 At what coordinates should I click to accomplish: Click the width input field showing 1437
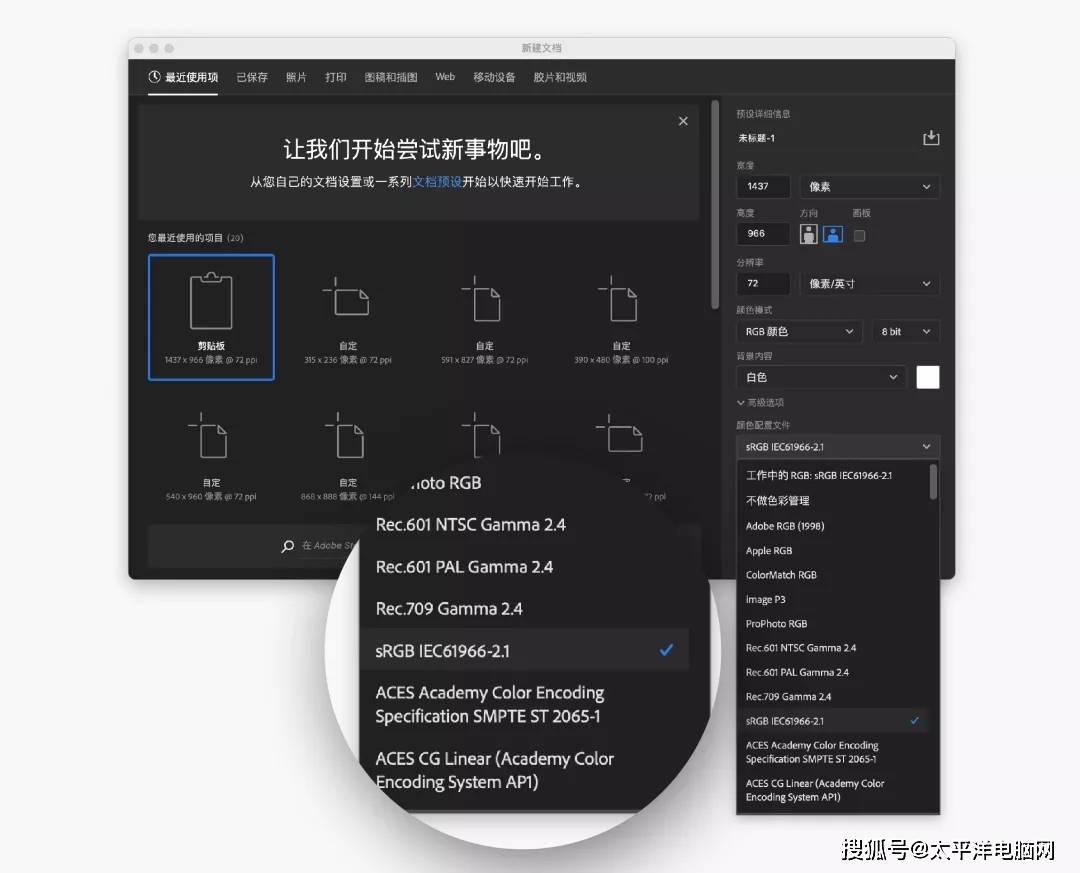click(x=763, y=186)
